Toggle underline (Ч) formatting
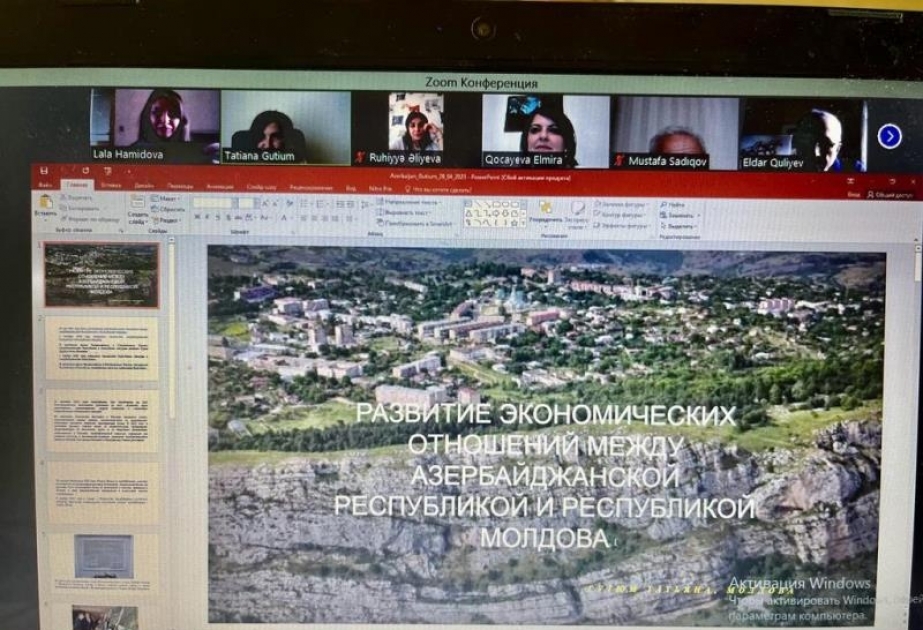This screenshot has width=923, height=630. coord(218,218)
